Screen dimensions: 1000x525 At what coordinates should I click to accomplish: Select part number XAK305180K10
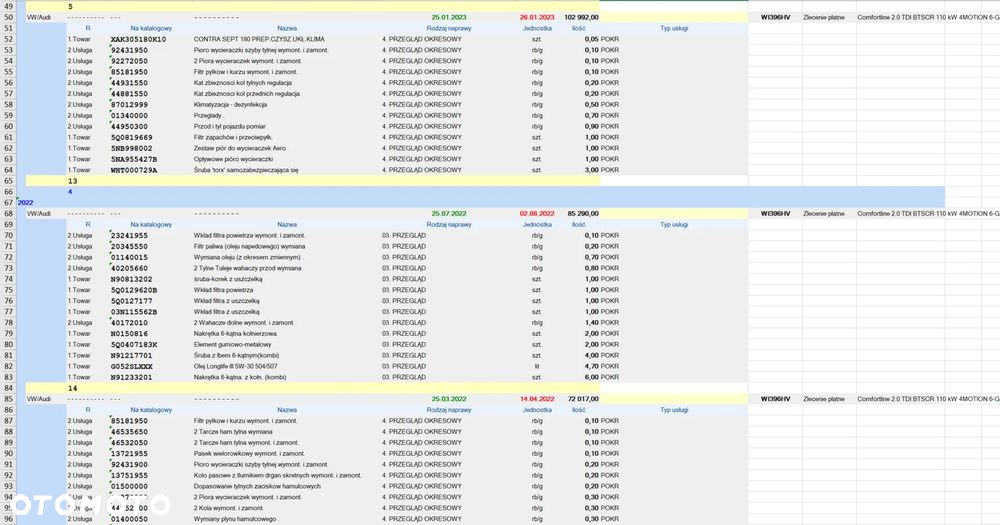click(x=138, y=39)
